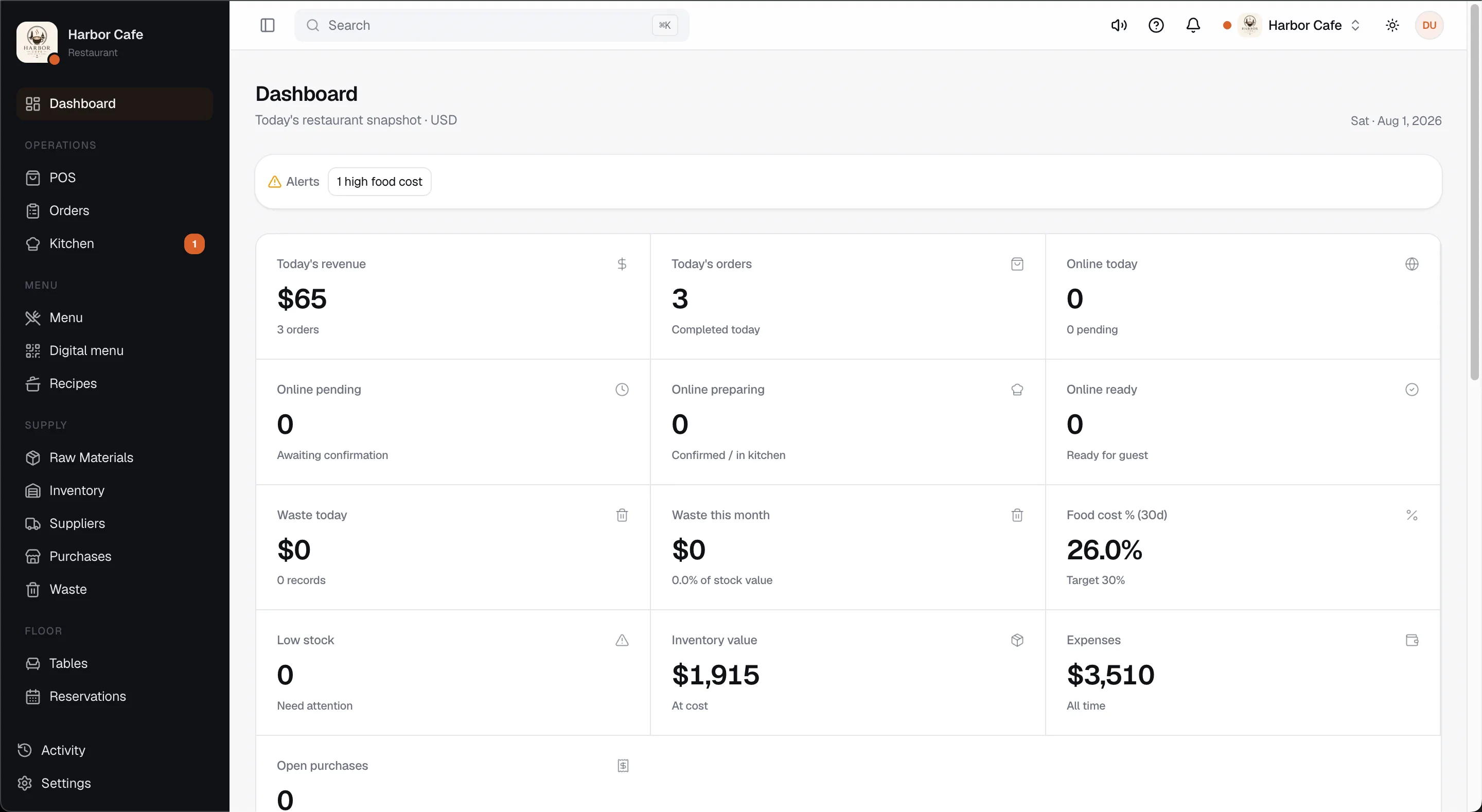The width and height of the screenshot is (1482, 812).
Task: Open Raw Materials page
Action: pos(115,457)
